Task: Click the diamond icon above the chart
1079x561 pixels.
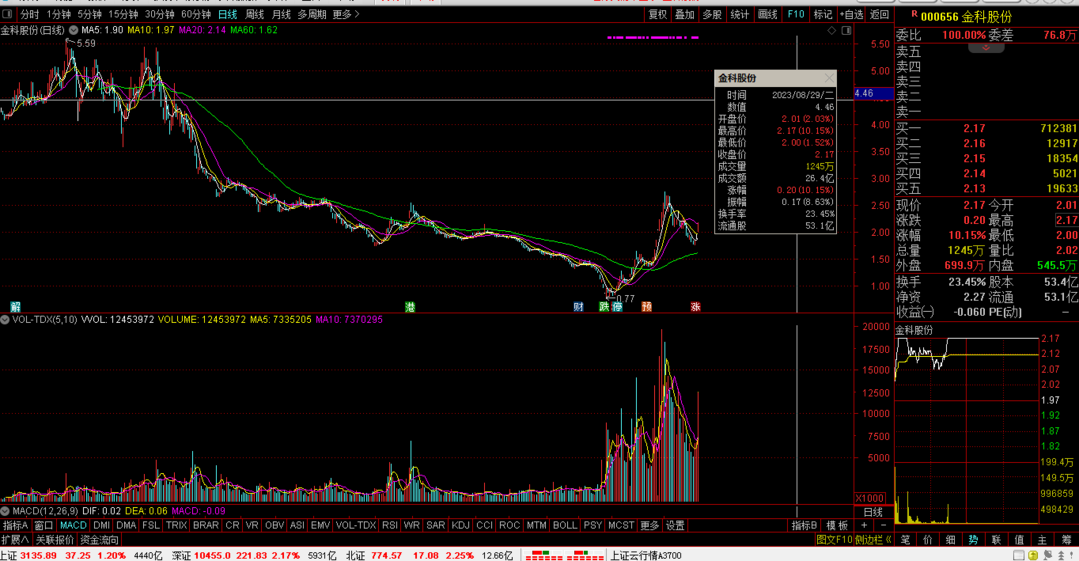Action: 831,30
